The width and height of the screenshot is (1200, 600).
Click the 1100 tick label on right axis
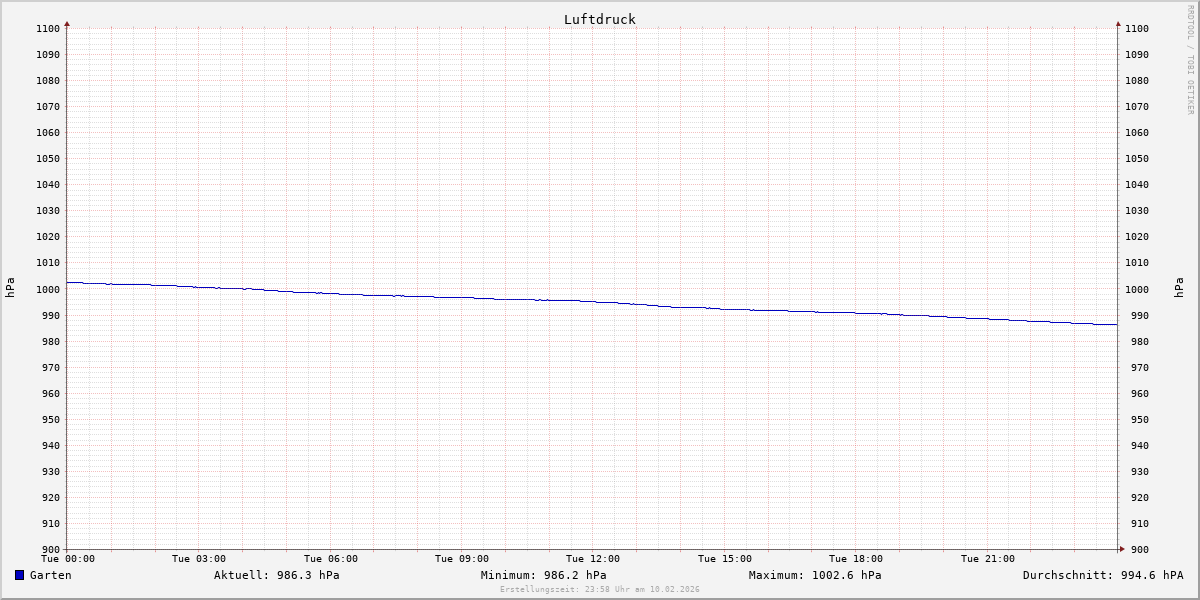tap(1138, 29)
